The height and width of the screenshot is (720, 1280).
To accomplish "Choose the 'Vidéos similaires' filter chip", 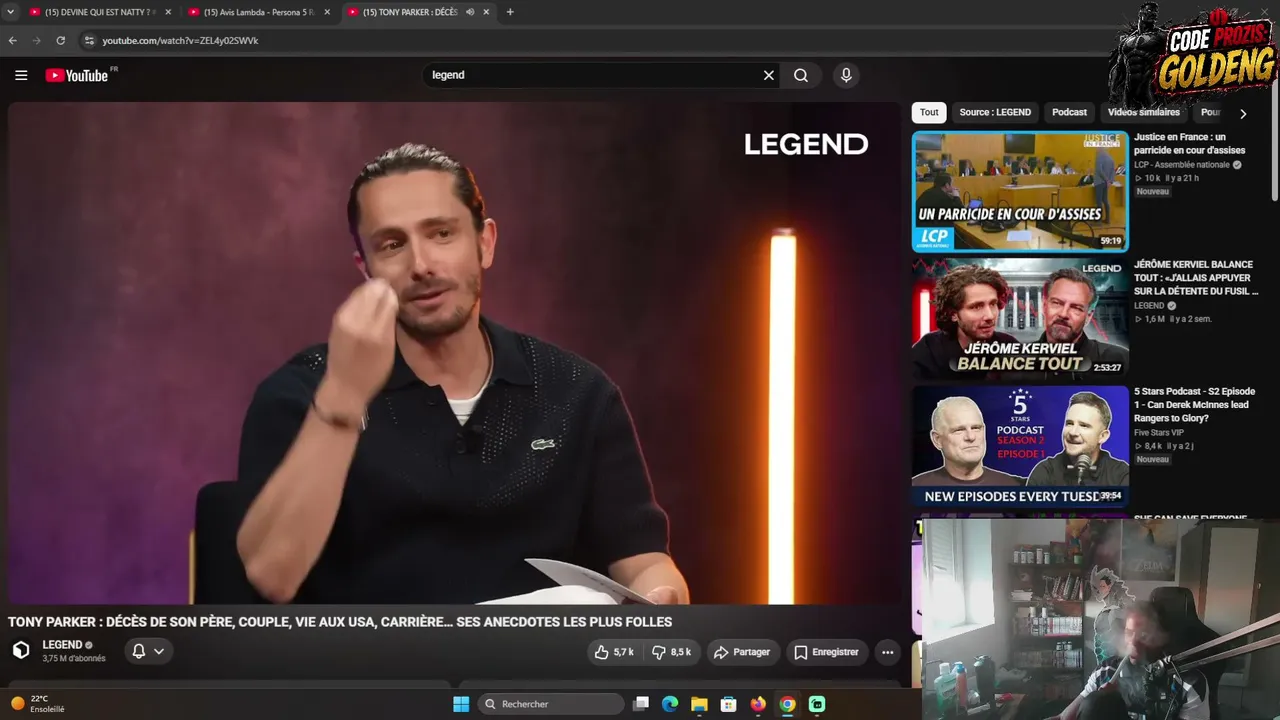I will [x=1144, y=112].
